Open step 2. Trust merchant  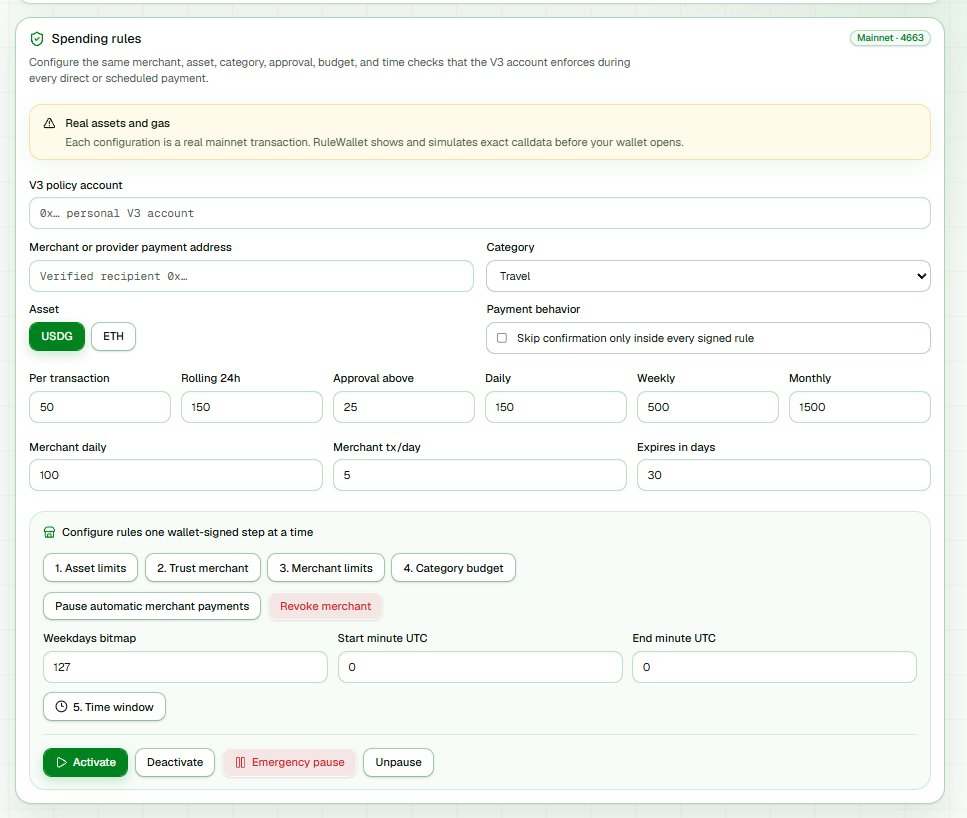(x=203, y=568)
